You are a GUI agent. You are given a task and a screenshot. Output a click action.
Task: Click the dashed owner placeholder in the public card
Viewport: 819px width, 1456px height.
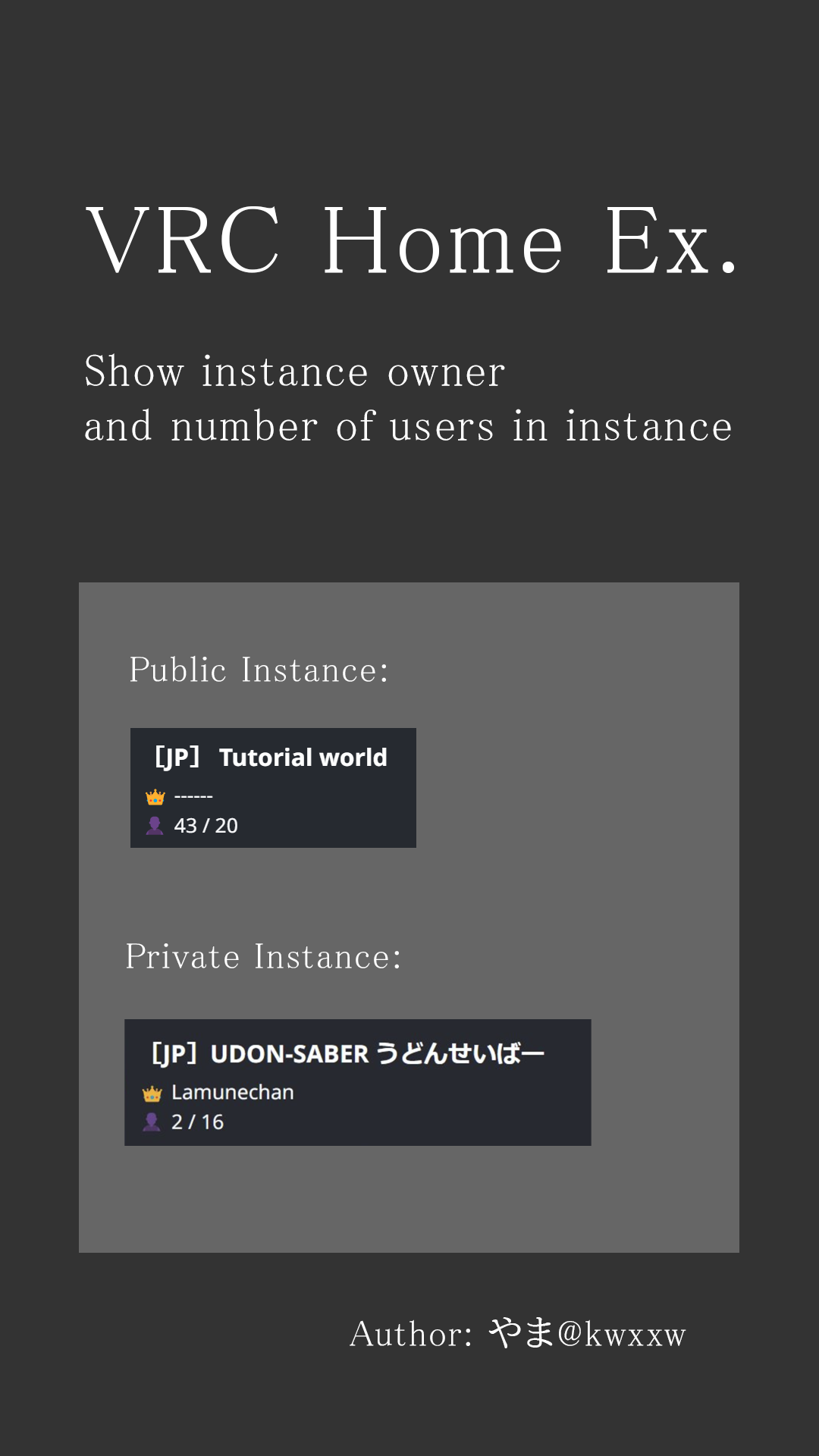coord(193,797)
